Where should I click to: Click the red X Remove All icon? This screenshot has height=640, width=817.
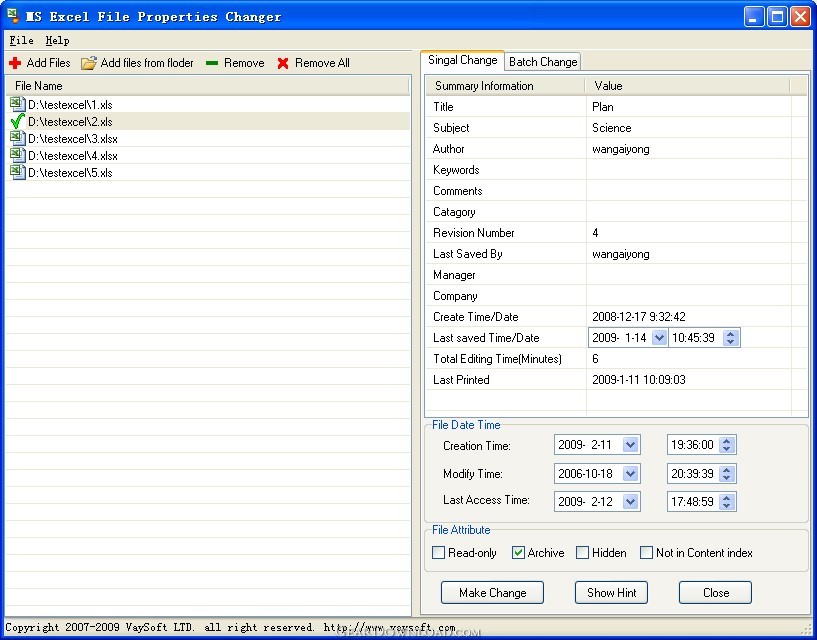[283, 63]
